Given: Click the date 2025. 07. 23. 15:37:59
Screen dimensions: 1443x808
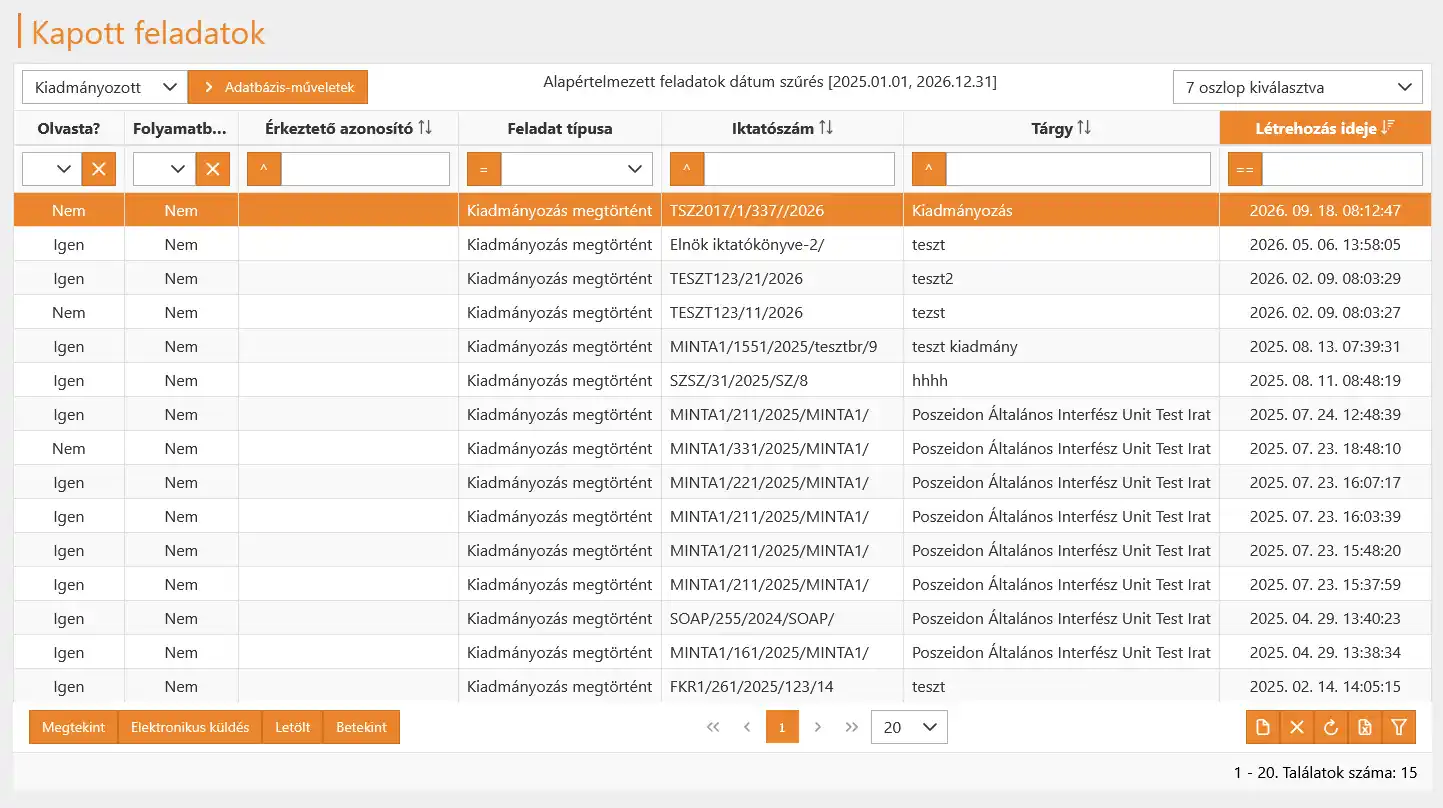Looking at the screenshot, I should [x=1325, y=584].
